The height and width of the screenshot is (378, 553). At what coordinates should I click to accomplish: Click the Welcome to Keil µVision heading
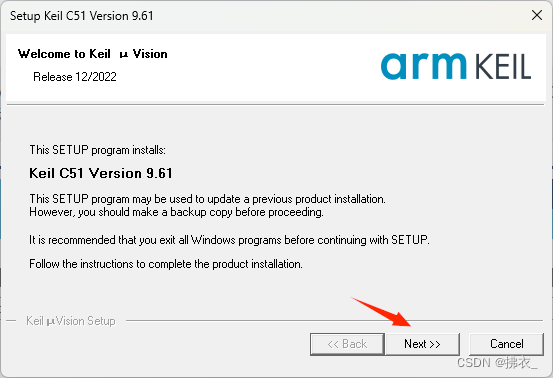[x=92, y=54]
